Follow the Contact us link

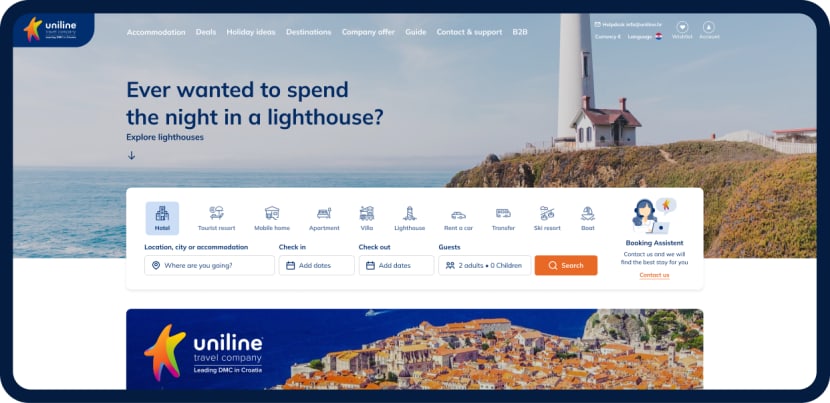pos(654,275)
